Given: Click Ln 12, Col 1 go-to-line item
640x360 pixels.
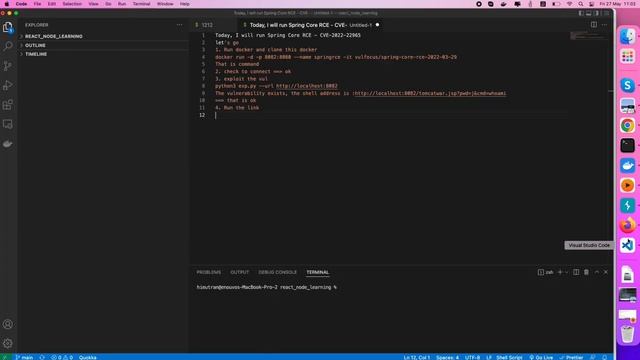Looking at the screenshot, I should [x=417, y=357].
